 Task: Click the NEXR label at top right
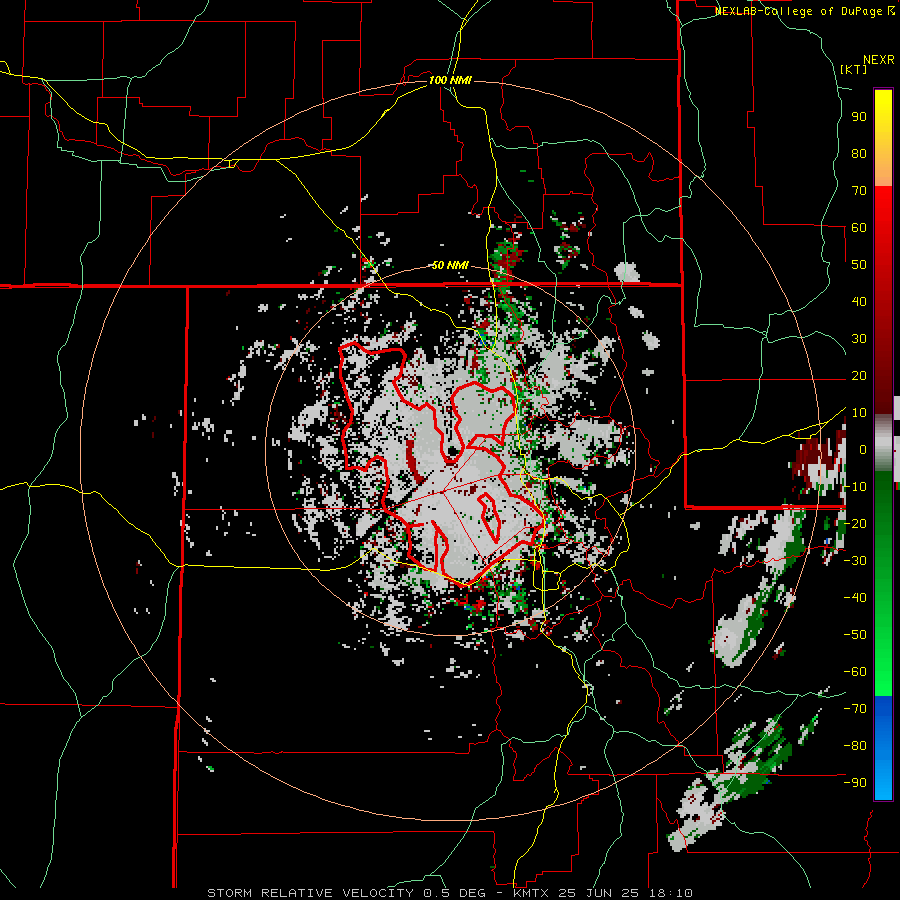pyautogui.click(x=879, y=60)
